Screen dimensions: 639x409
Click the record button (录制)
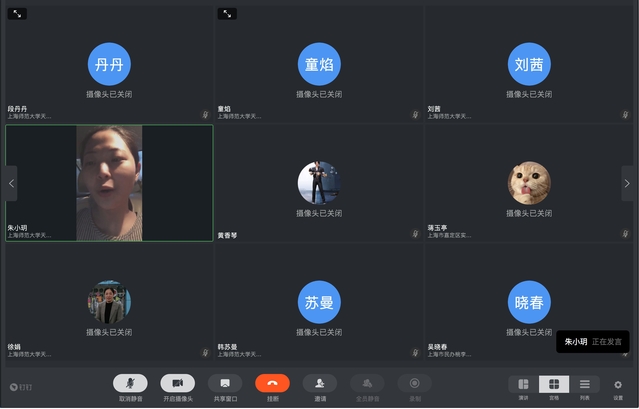pos(414,383)
